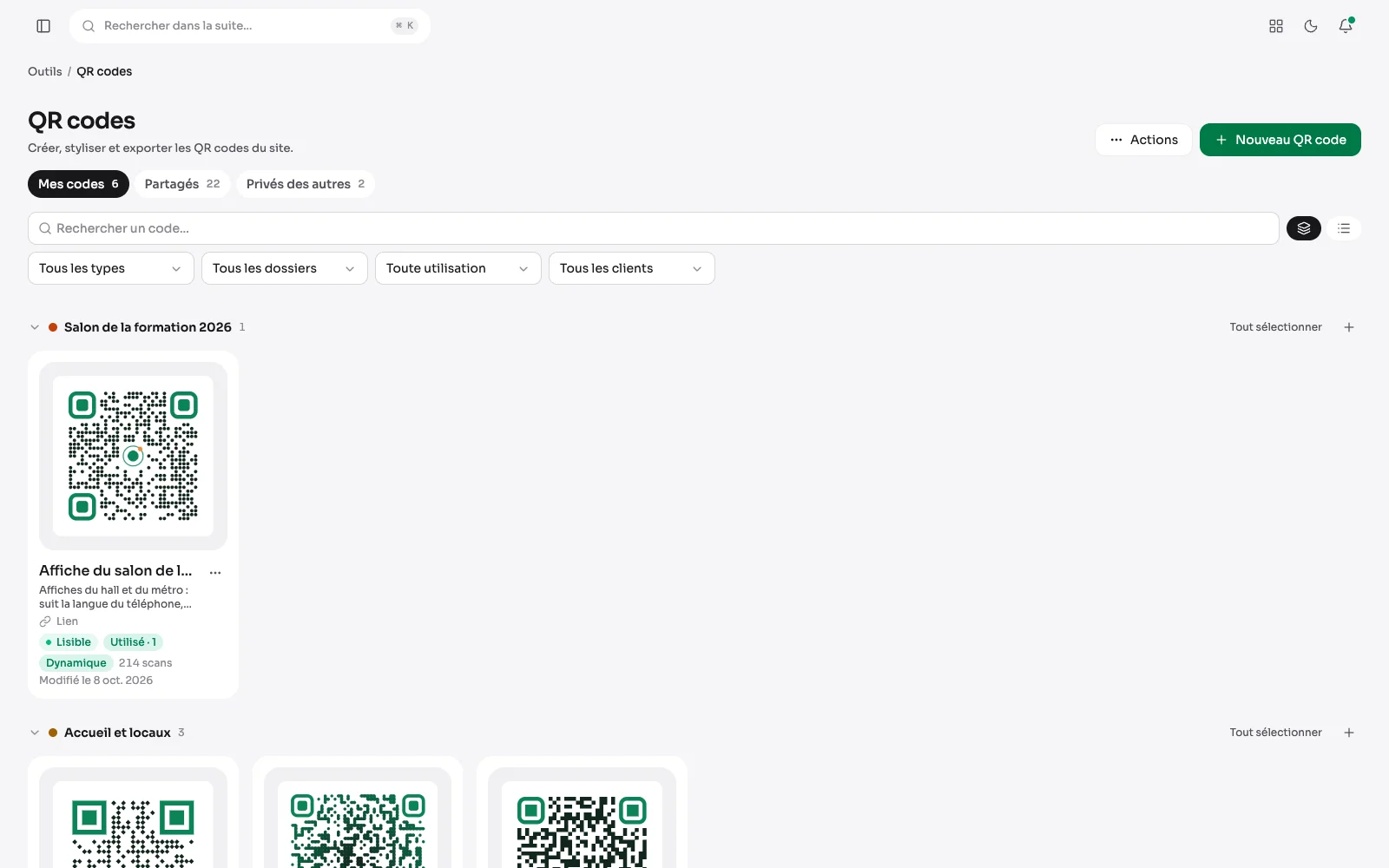
Task: Create a Nouveau QR code
Action: coord(1280,140)
